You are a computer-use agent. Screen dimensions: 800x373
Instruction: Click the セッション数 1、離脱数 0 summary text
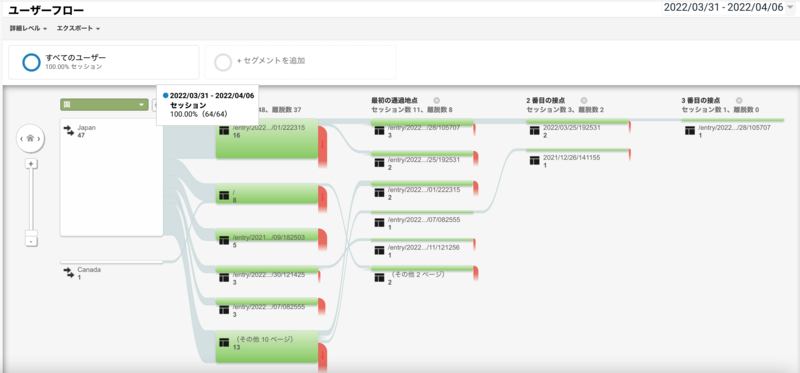(x=720, y=109)
